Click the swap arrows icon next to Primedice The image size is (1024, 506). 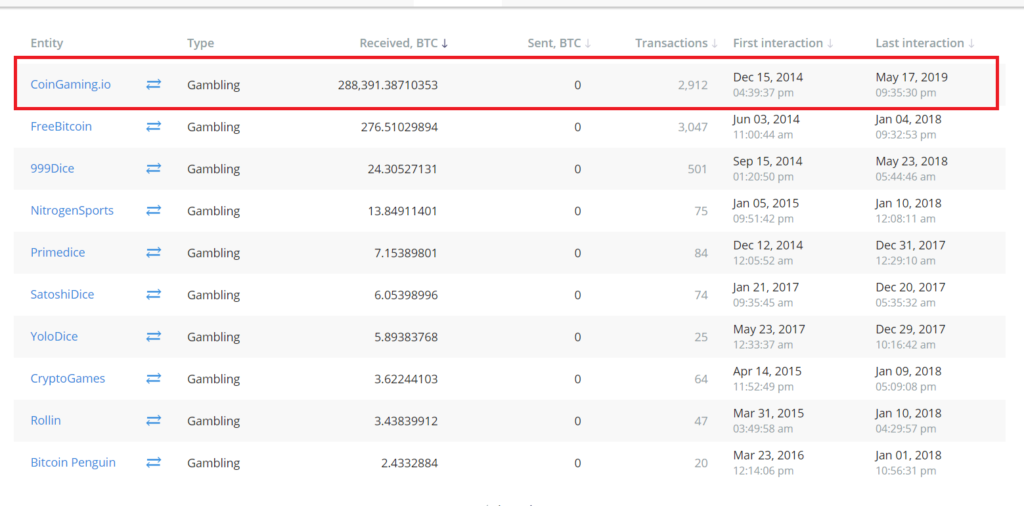pyautogui.click(x=153, y=252)
